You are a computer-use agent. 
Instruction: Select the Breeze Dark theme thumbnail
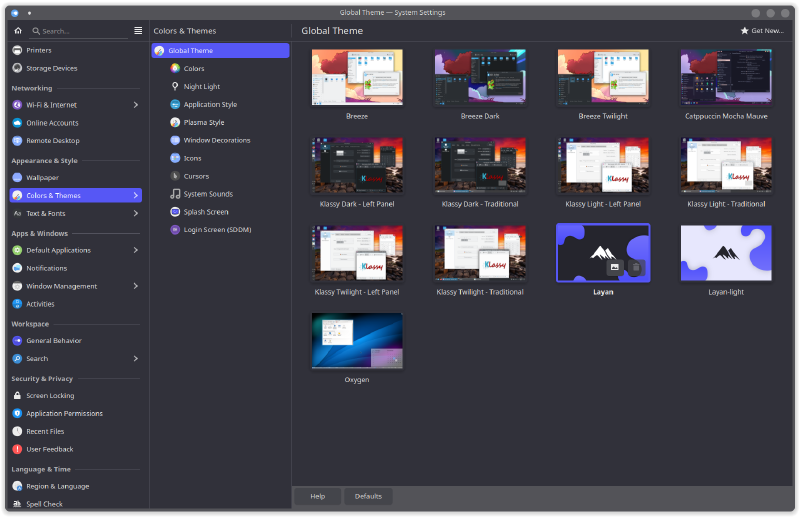coord(480,78)
